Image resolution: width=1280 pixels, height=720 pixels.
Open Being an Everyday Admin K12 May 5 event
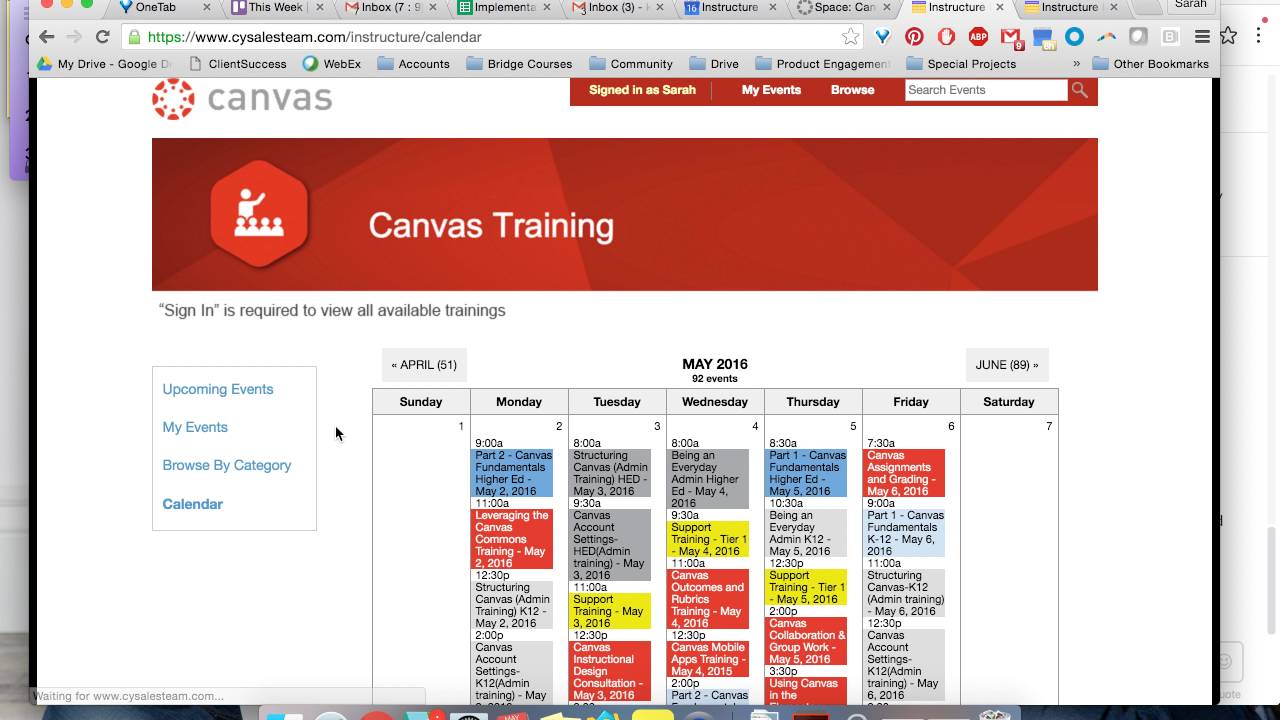click(806, 533)
